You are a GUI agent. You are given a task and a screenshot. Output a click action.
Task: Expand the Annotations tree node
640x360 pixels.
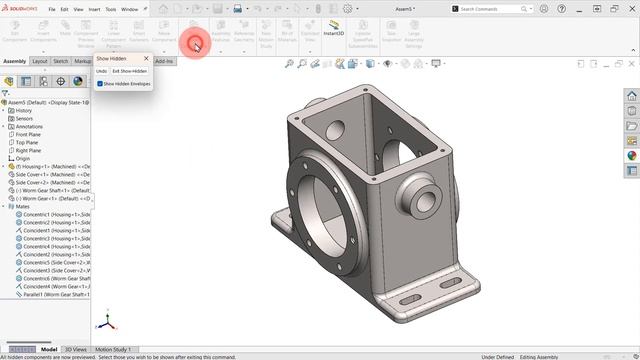coord(3,127)
